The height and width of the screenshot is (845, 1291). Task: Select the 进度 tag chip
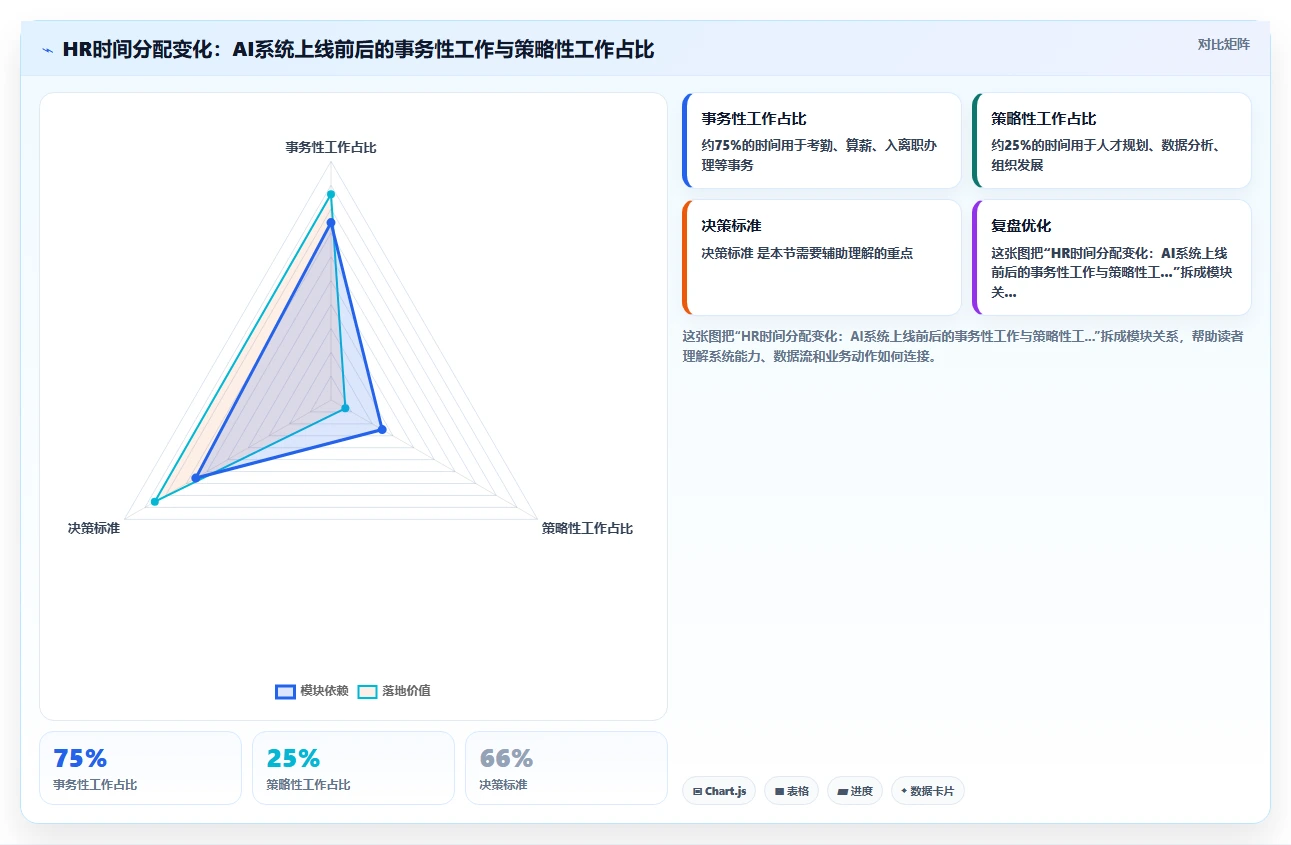[x=855, y=791]
